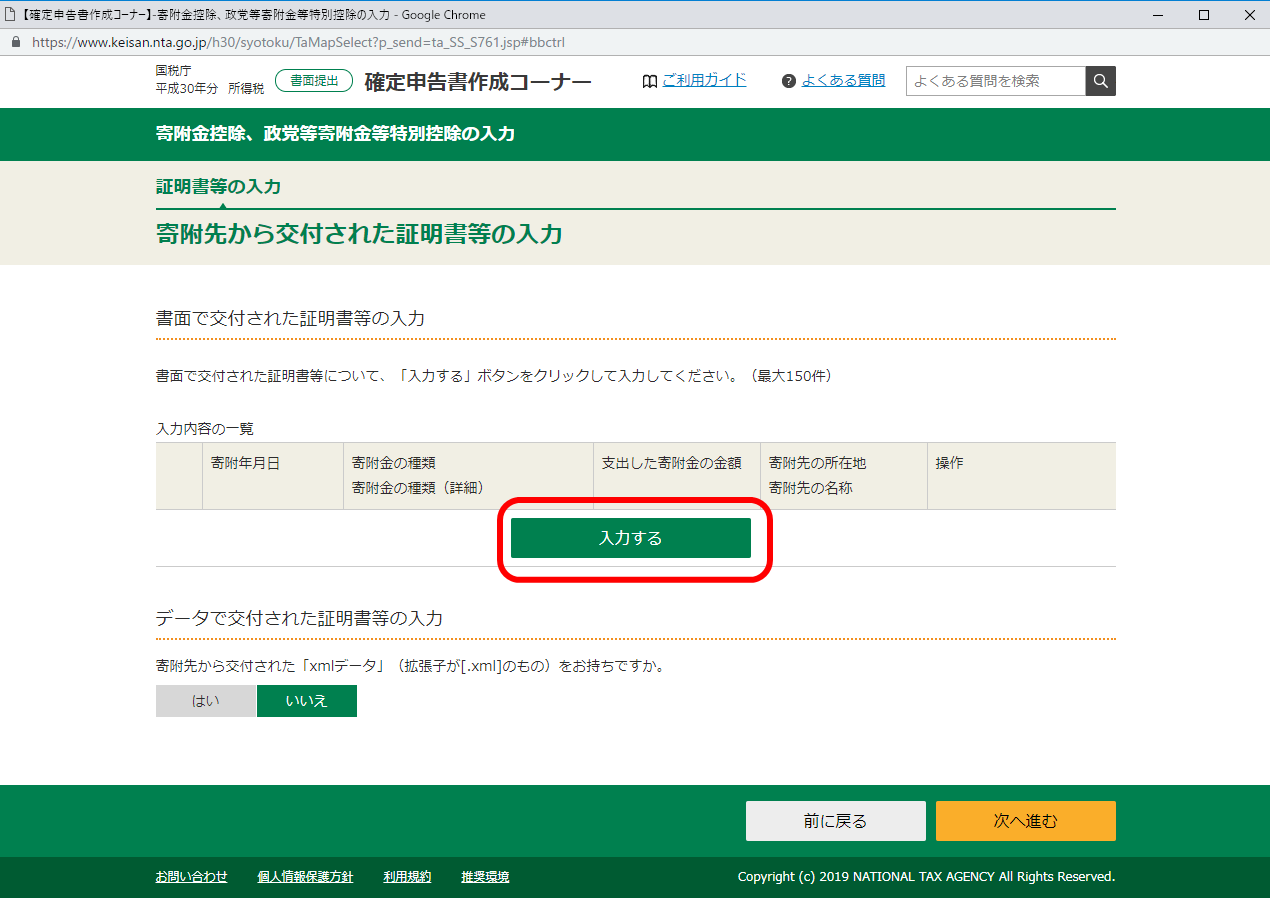Maximize the Chrome window

[1203, 15]
